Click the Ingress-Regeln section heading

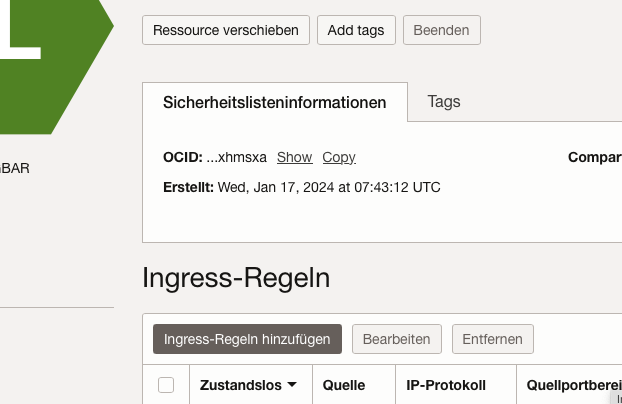236,277
